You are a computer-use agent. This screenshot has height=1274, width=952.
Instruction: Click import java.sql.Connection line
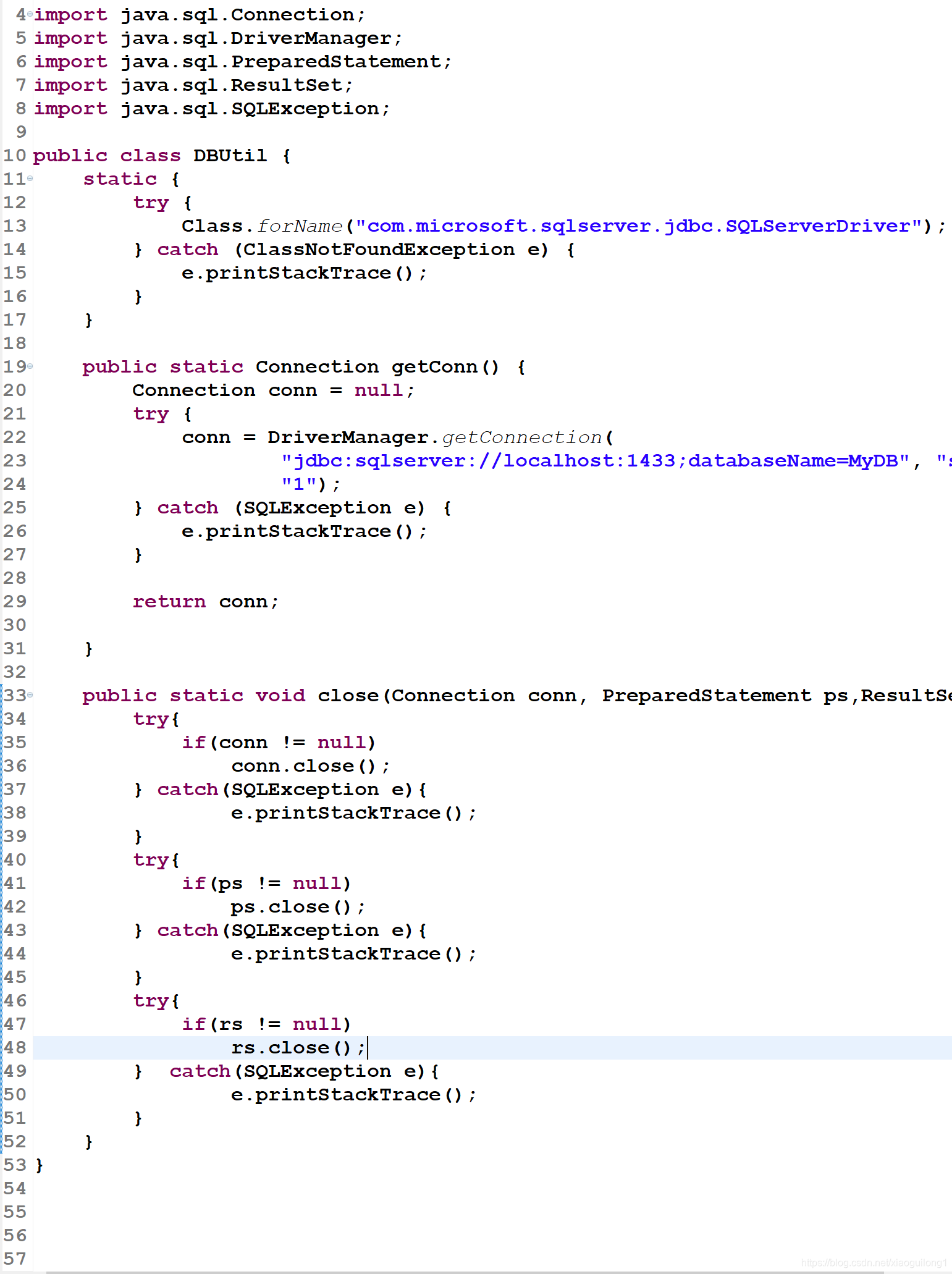pyautogui.click(x=200, y=15)
